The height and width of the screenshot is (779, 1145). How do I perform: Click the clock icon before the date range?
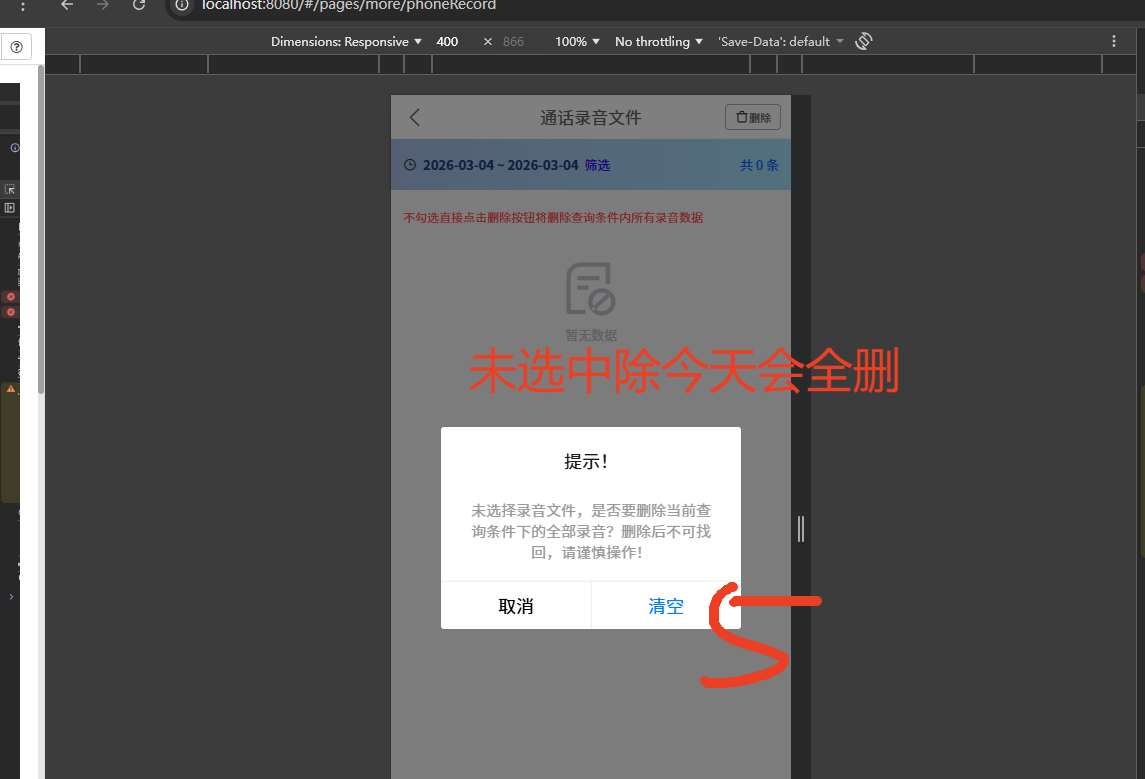(x=410, y=165)
